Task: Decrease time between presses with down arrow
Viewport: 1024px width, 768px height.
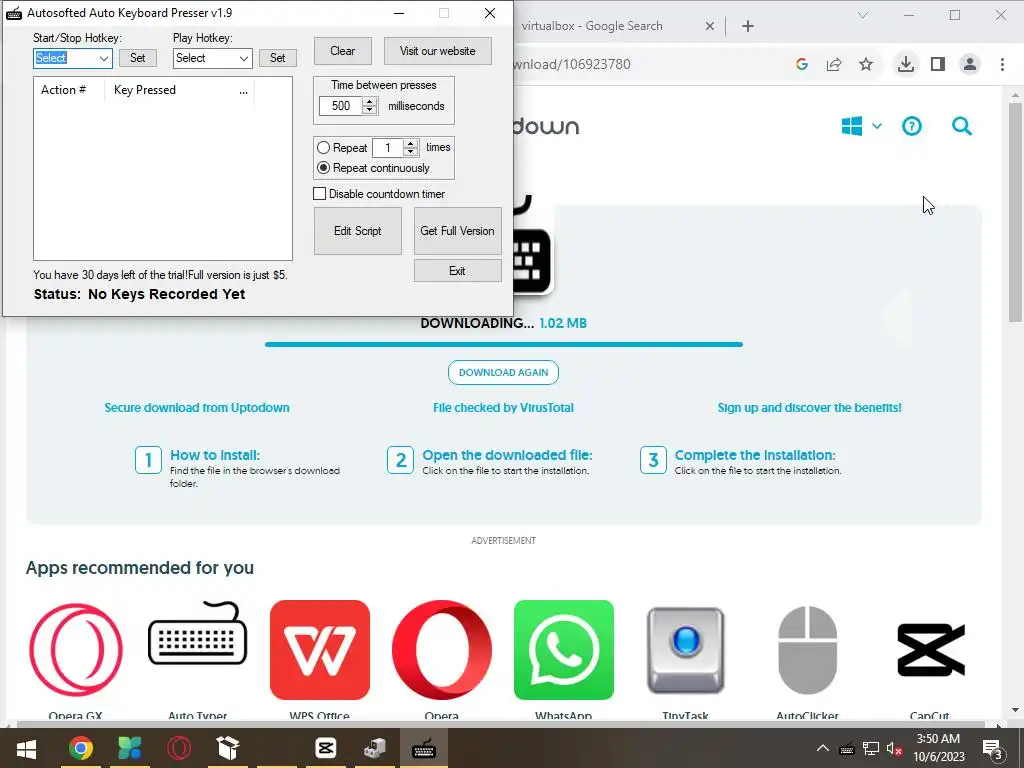Action: pos(370,110)
